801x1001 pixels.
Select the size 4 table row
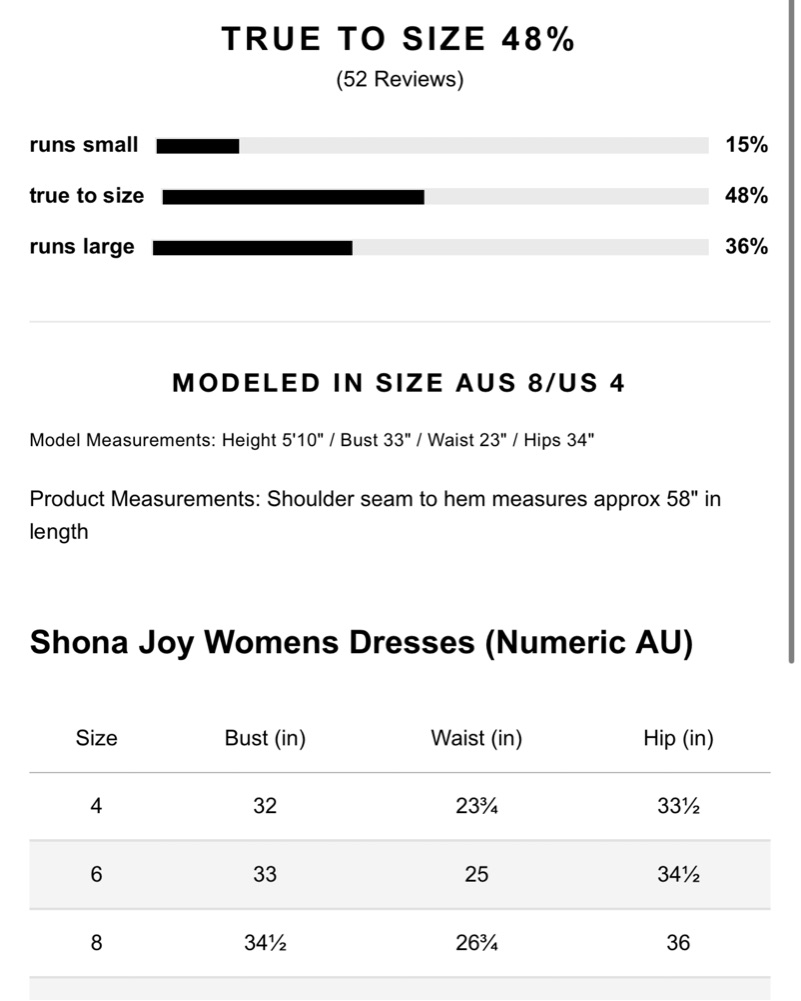(400, 806)
